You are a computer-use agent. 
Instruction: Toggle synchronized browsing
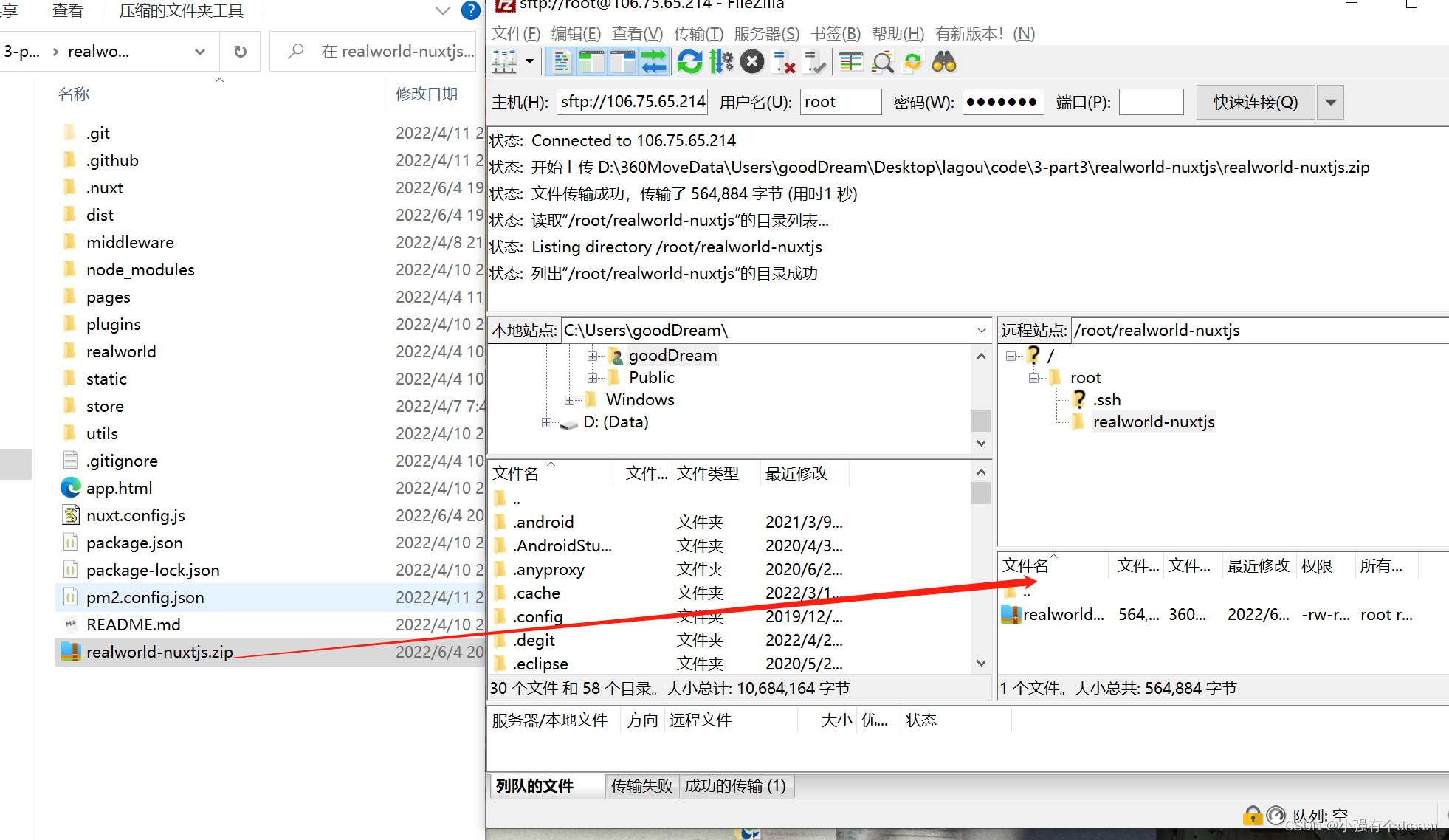pyautogui.click(x=913, y=62)
